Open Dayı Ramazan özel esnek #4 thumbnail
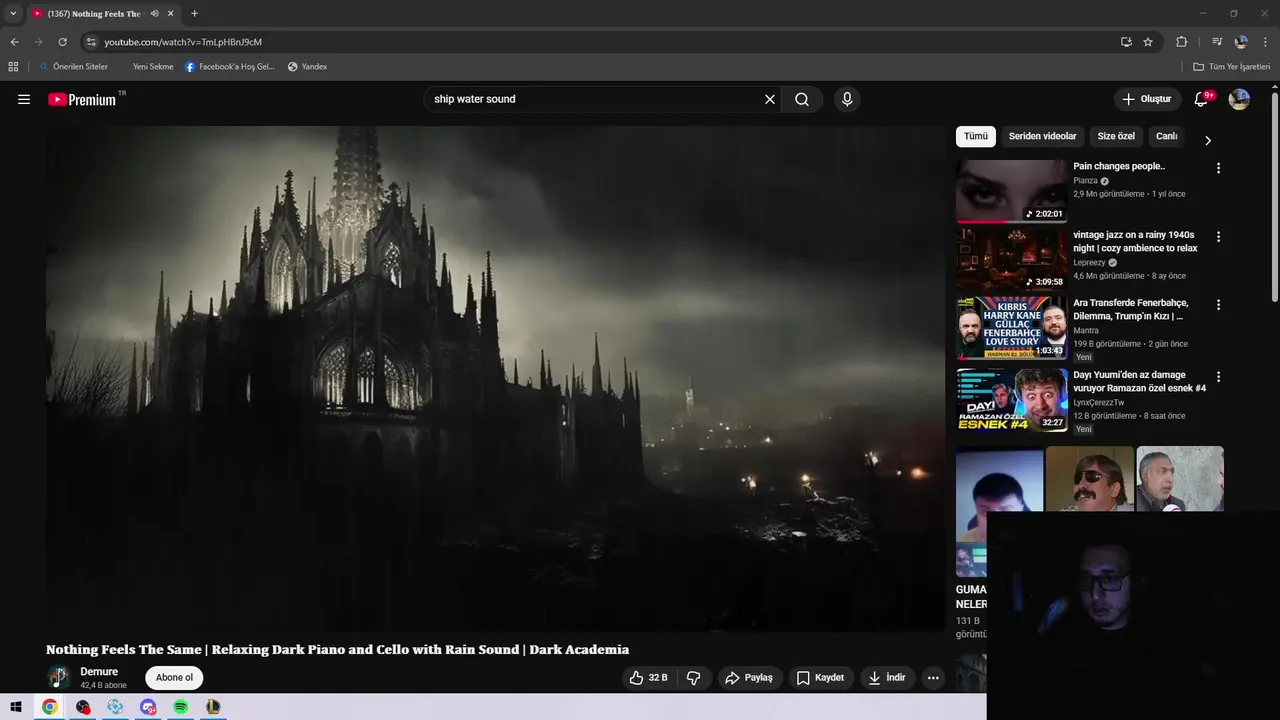The height and width of the screenshot is (720, 1280). [1011, 400]
